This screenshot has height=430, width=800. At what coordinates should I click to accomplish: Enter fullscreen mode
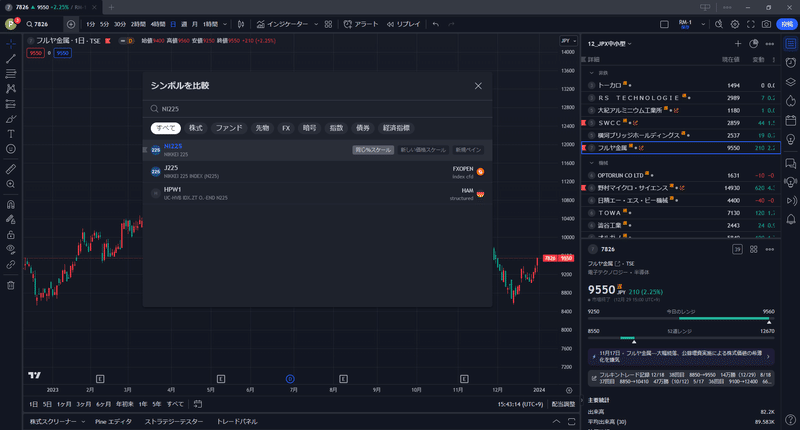coord(751,24)
